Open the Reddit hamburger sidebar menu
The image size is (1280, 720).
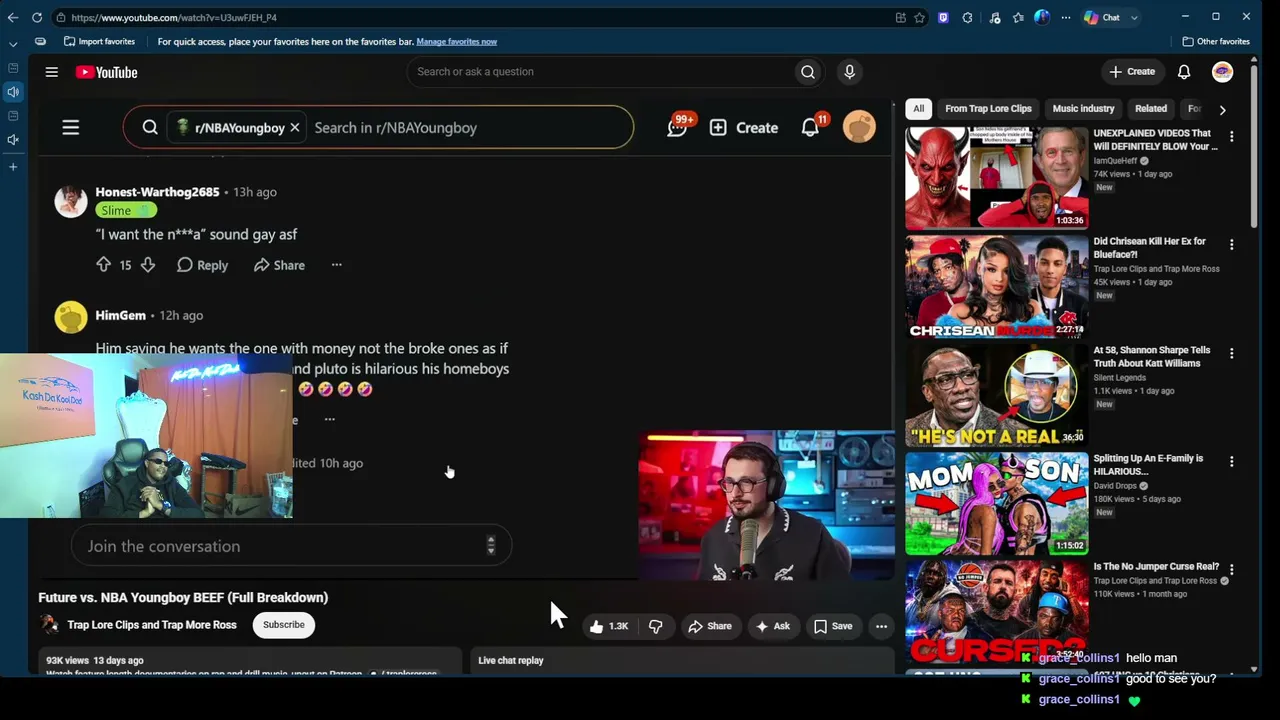pyautogui.click(x=71, y=128)
